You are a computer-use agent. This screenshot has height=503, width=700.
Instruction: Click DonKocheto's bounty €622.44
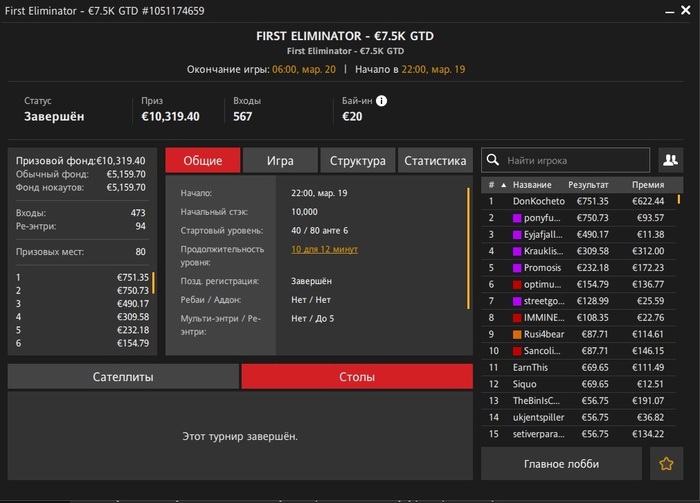click(648, 201)
